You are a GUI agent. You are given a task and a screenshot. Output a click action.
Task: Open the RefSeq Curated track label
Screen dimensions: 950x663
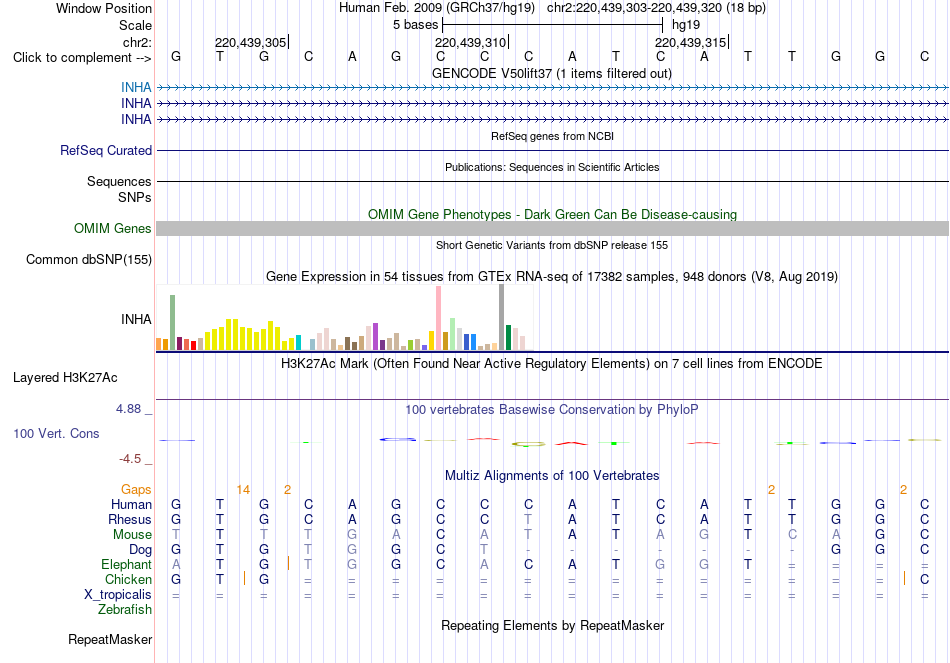(106, 150)
